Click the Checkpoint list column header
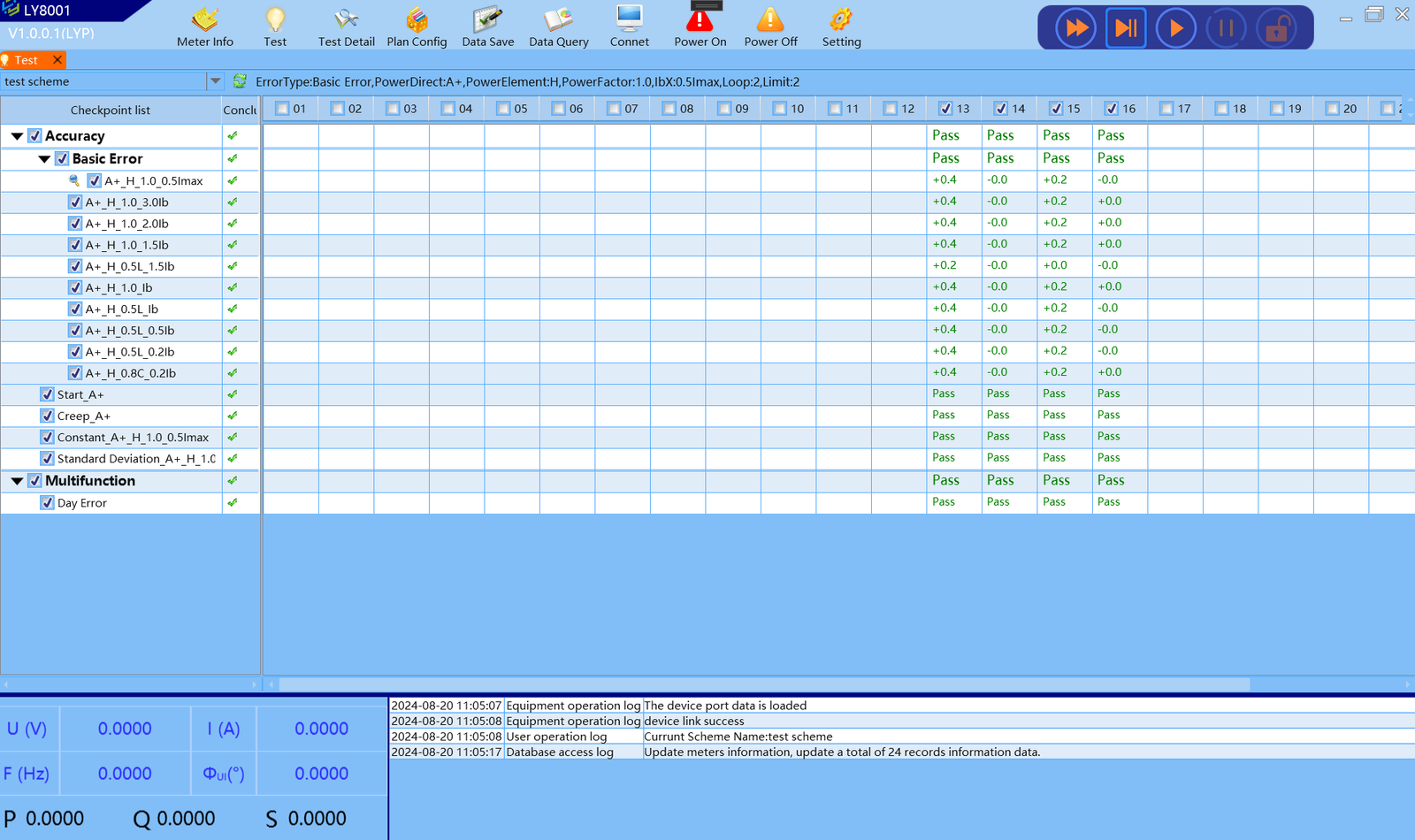1415x840 pixels. (111, 110)
